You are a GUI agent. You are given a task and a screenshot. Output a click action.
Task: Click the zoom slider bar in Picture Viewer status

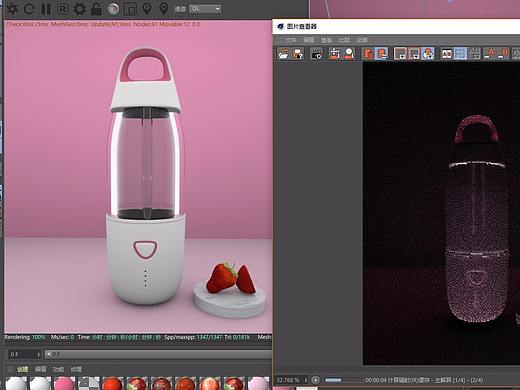pos(343,380)
